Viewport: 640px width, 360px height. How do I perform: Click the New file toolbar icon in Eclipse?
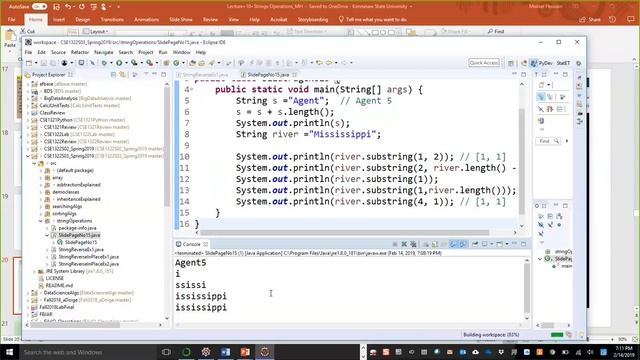pyautogui.click(x=29, y=63)
